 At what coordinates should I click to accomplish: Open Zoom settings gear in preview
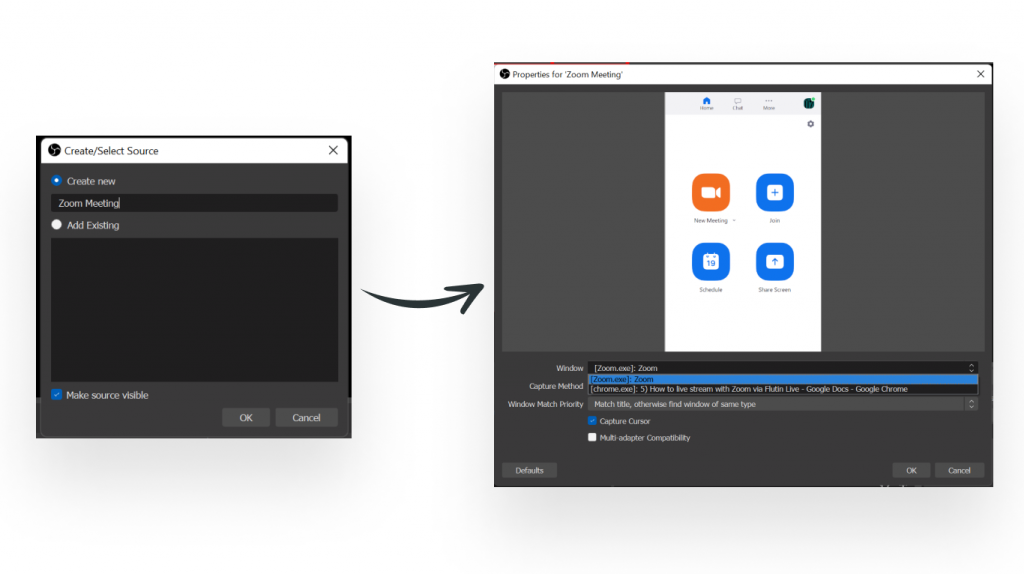point(810,123)
